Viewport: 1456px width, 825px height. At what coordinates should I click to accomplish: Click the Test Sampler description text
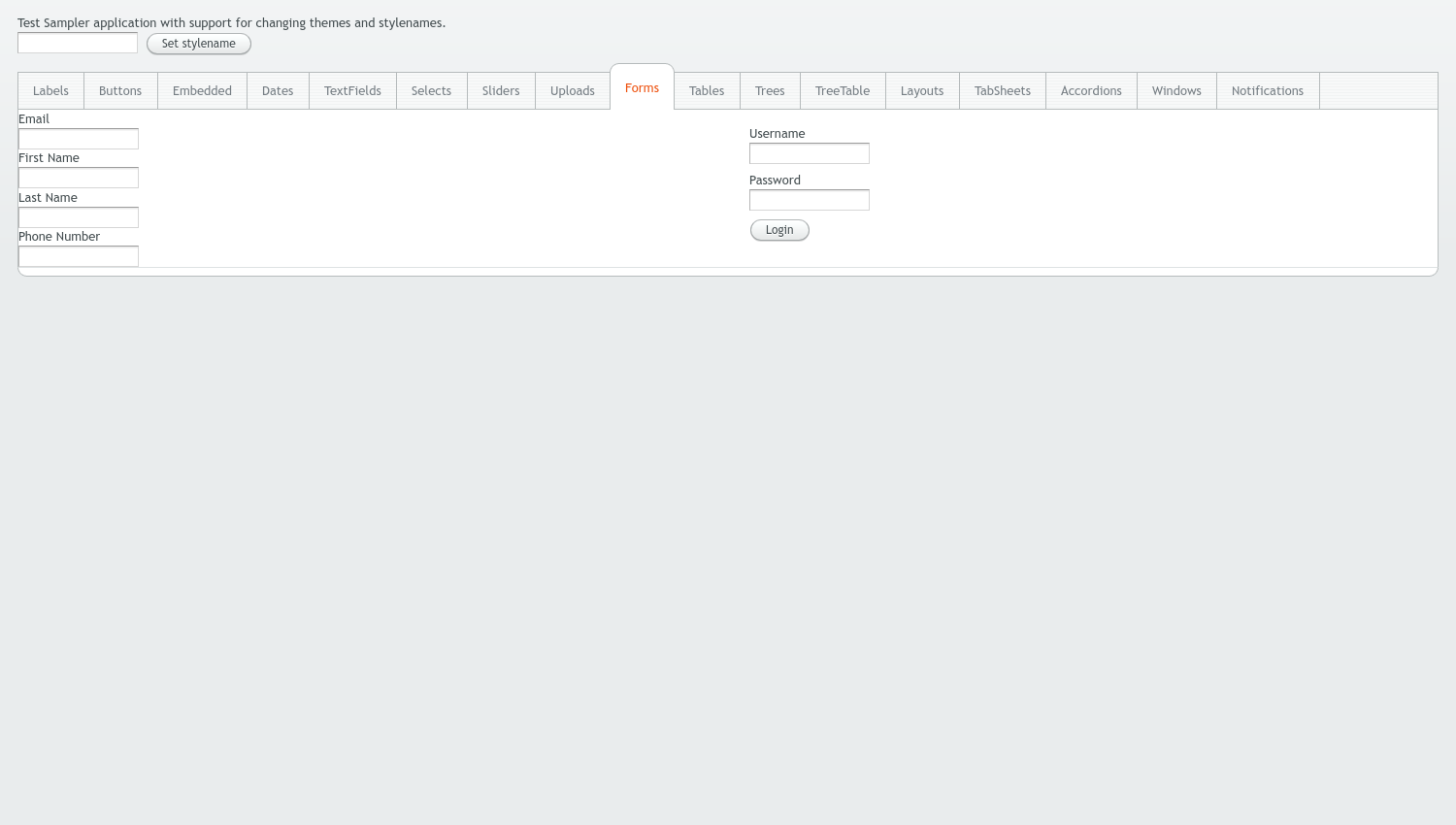[231, 23]
